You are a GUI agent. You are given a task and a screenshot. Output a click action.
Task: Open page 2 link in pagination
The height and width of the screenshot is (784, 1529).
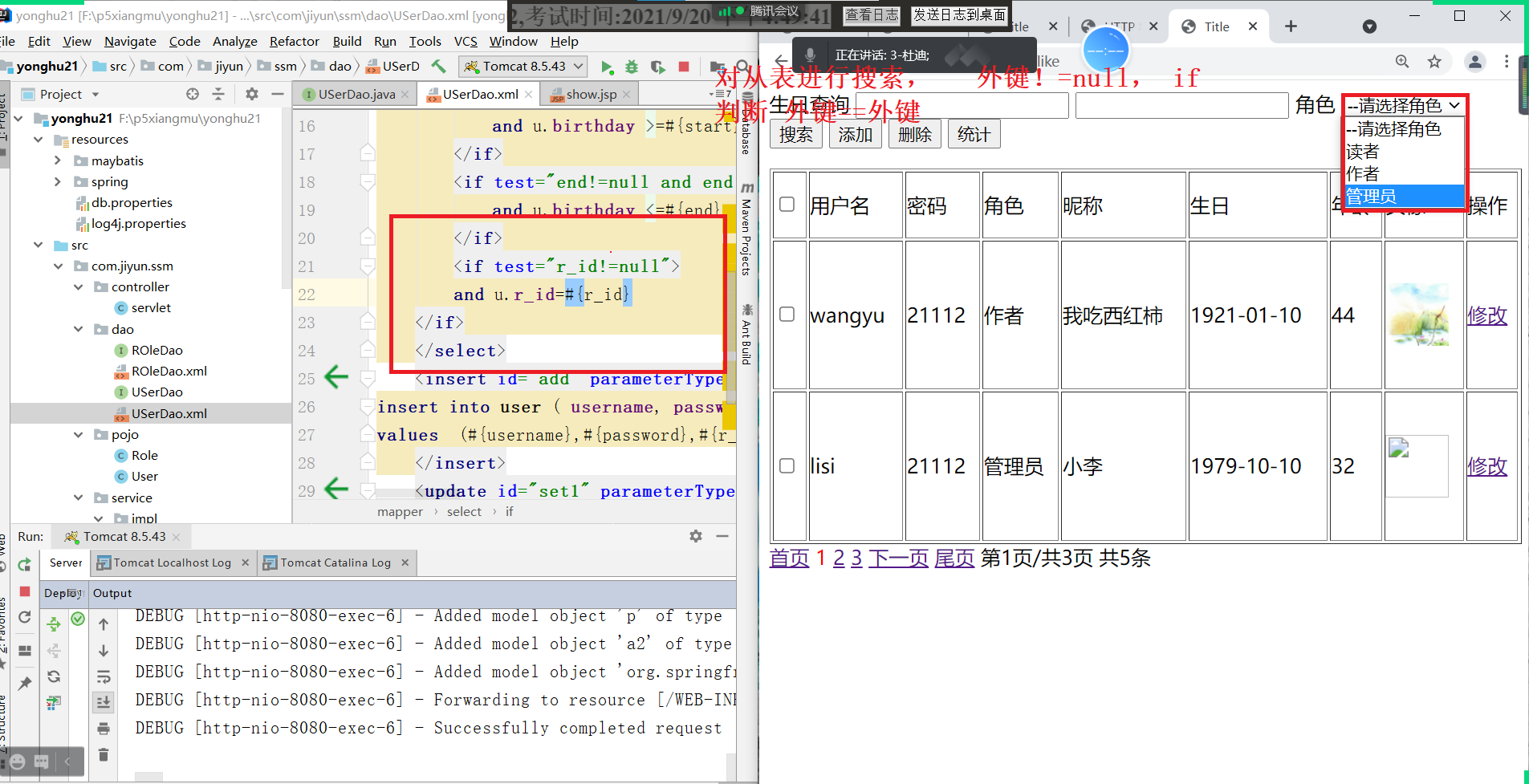pyautogui.click(x=839, y=559)
